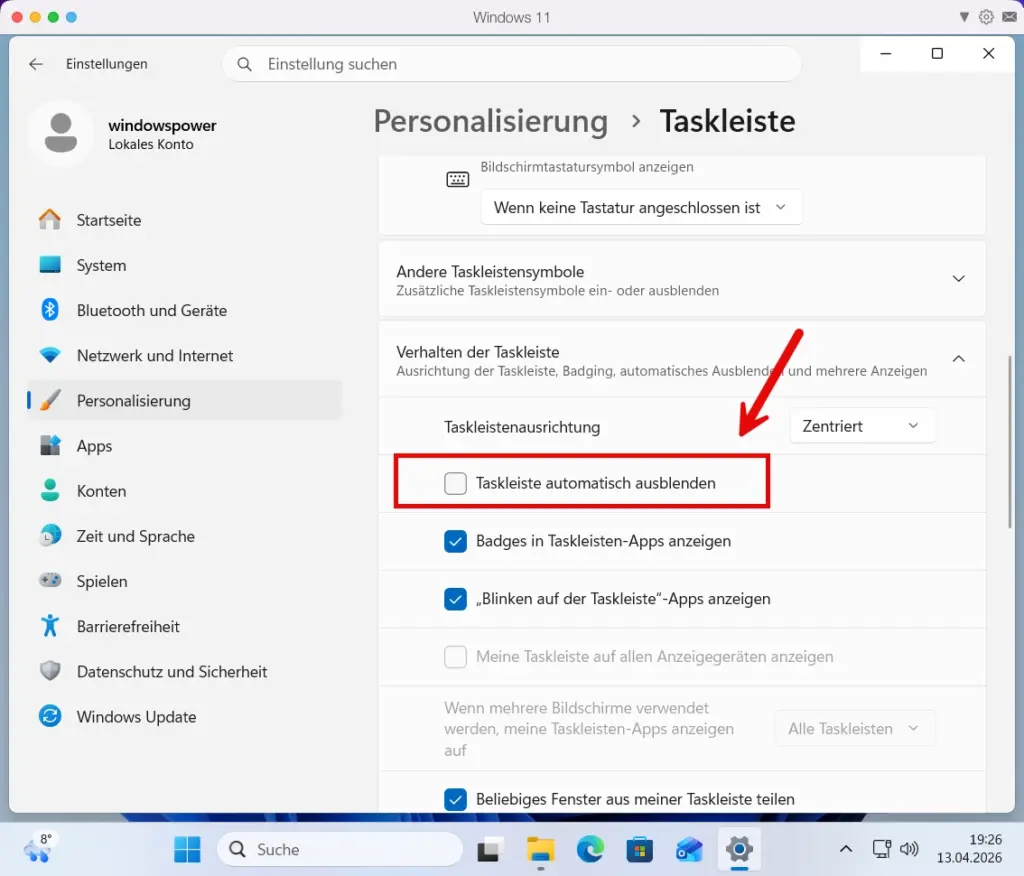Launch File Explorer from taskbar
This screenshot has height=876, width=1024.
pos(541,849)
